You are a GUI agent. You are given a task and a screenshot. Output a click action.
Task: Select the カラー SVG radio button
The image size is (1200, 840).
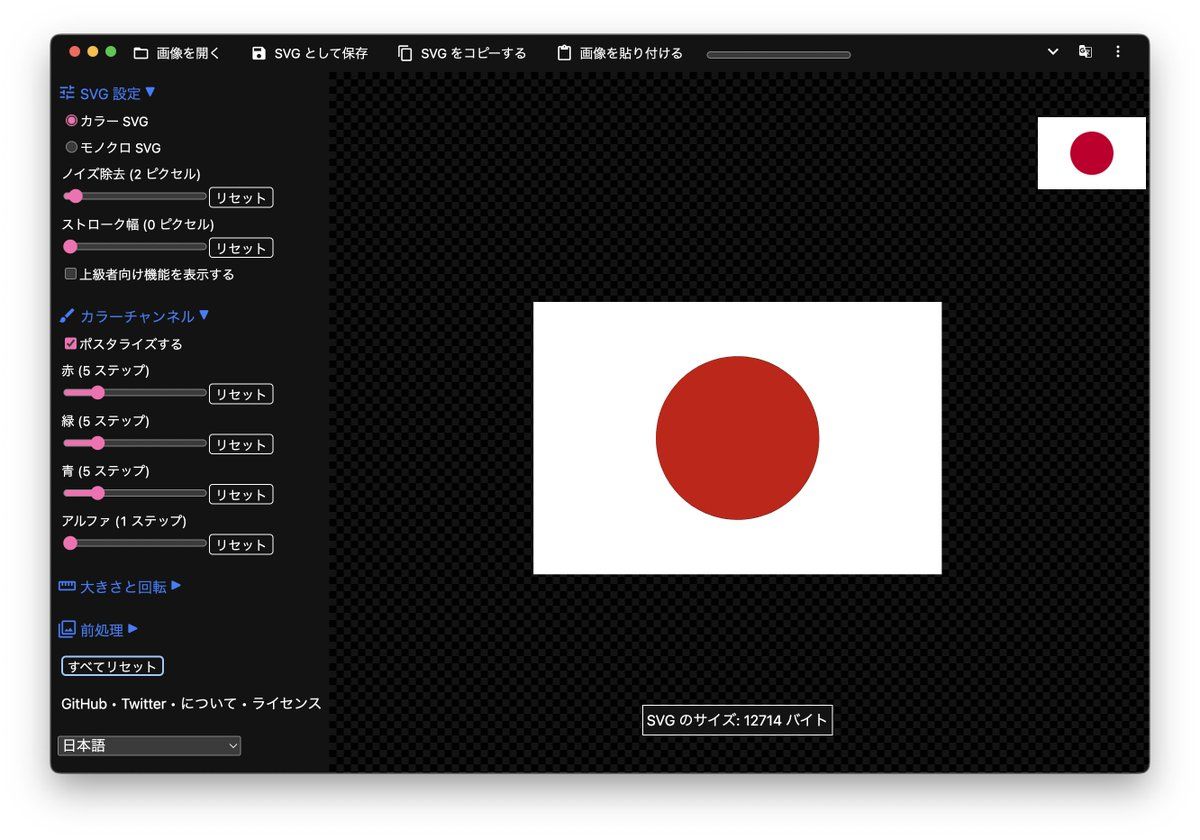click(71, 120)
